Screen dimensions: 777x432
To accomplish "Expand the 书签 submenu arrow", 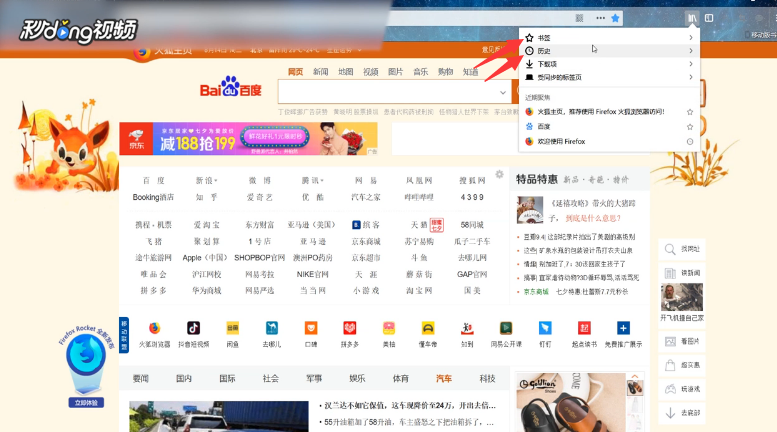I will pyautogui.click(x=691, y=38).
